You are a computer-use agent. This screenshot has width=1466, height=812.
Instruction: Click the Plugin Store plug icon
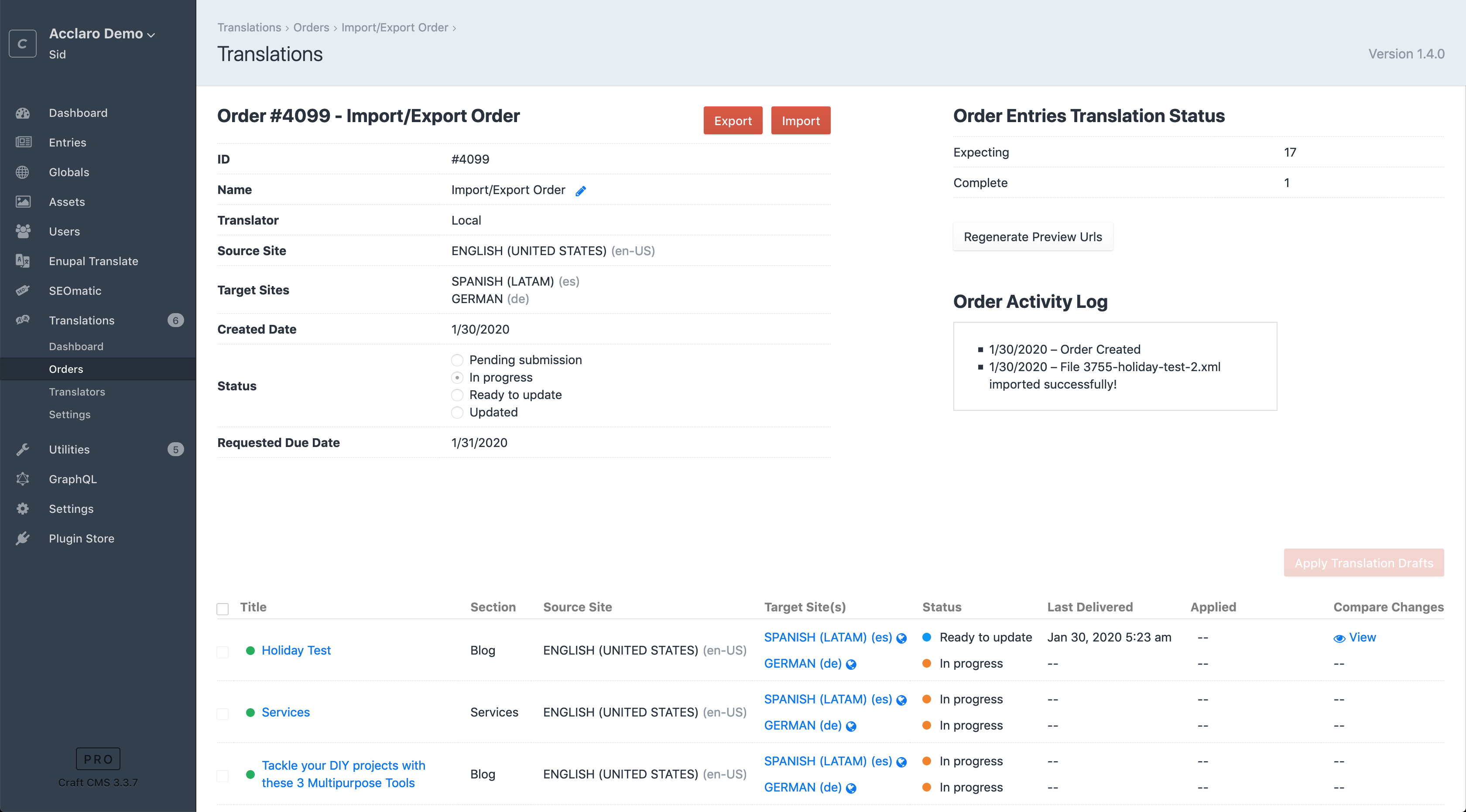(x=23, y=538)
